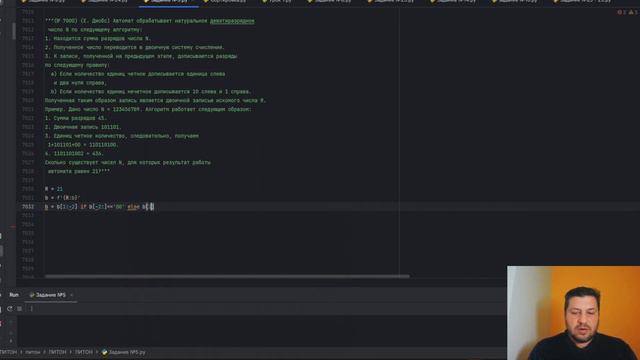The image size is (640, 360).
Task: Click the if keyword on line 7032
Action: pyautogui.click(x=83, y=207)
